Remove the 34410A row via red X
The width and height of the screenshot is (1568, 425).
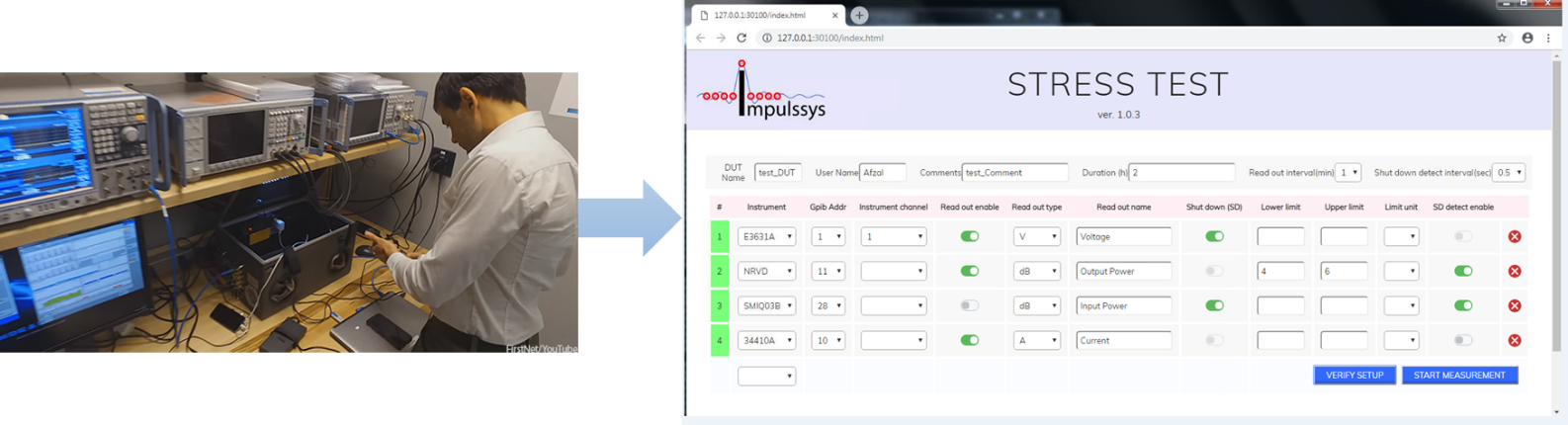click(x=1514, y=340)
